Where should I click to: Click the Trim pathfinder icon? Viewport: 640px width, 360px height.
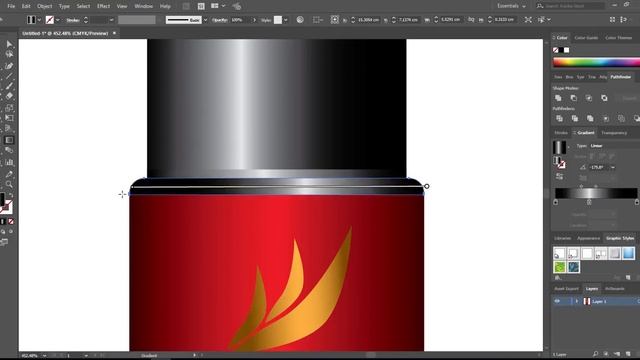click(x=575, y=118)
